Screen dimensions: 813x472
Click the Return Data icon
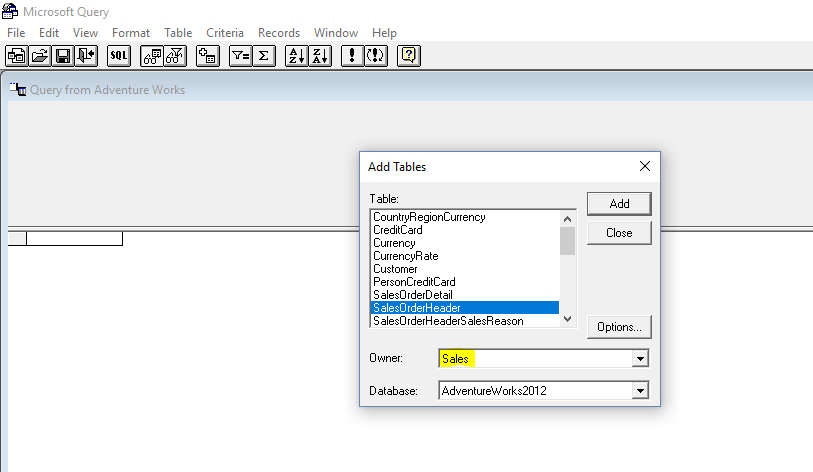87,56
